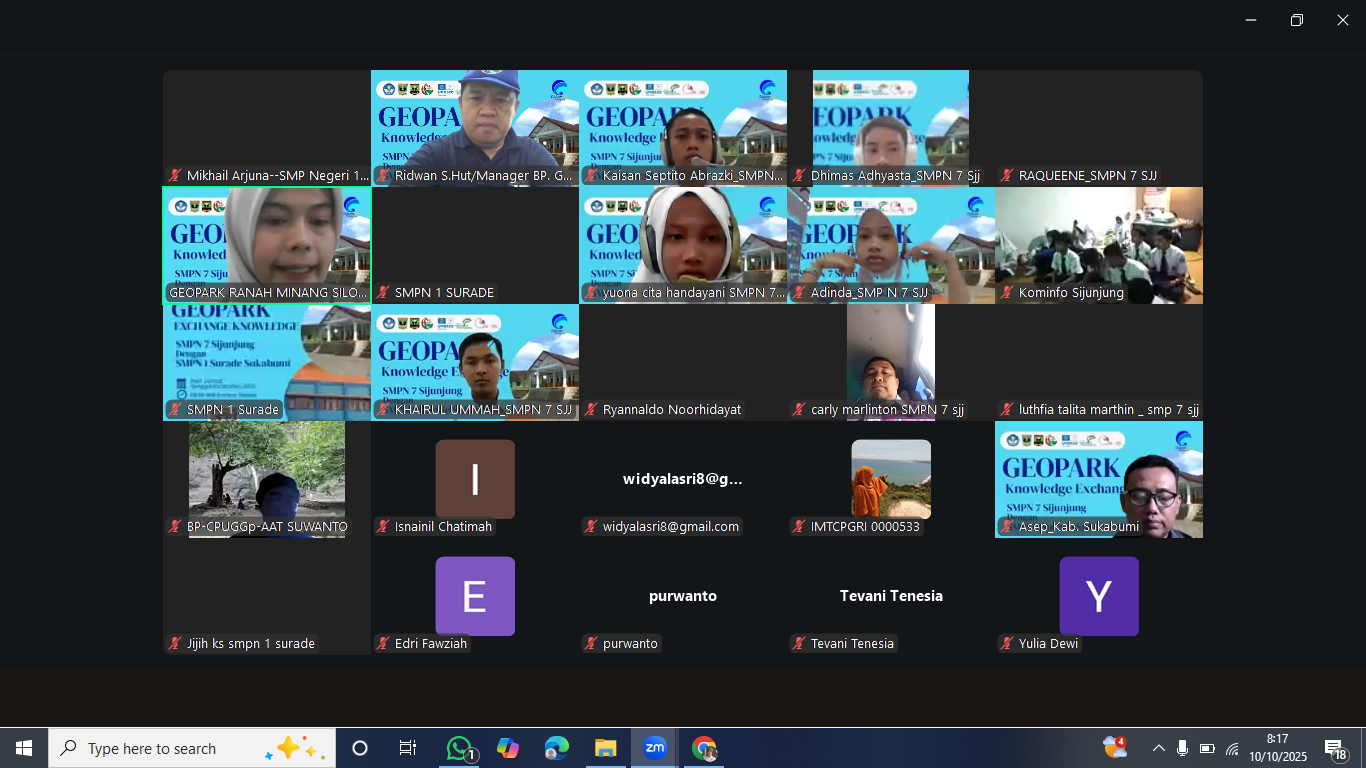Click the microphone icon in system tray
The width and height of the screenshot is (1366, 768).
(x=1183, y=748)
